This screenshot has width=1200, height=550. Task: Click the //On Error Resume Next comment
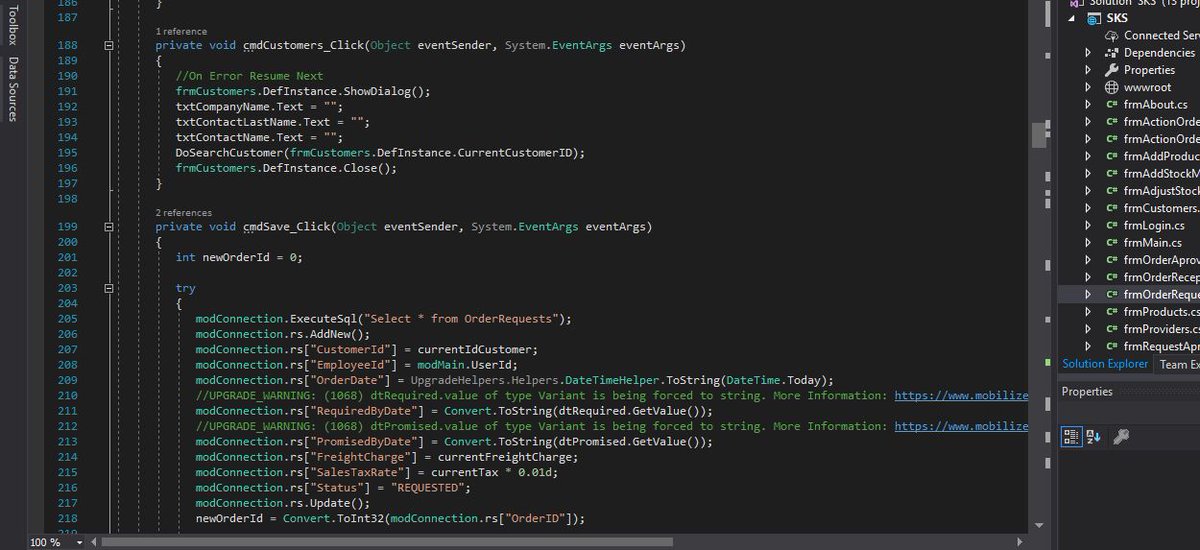(249, 76)
